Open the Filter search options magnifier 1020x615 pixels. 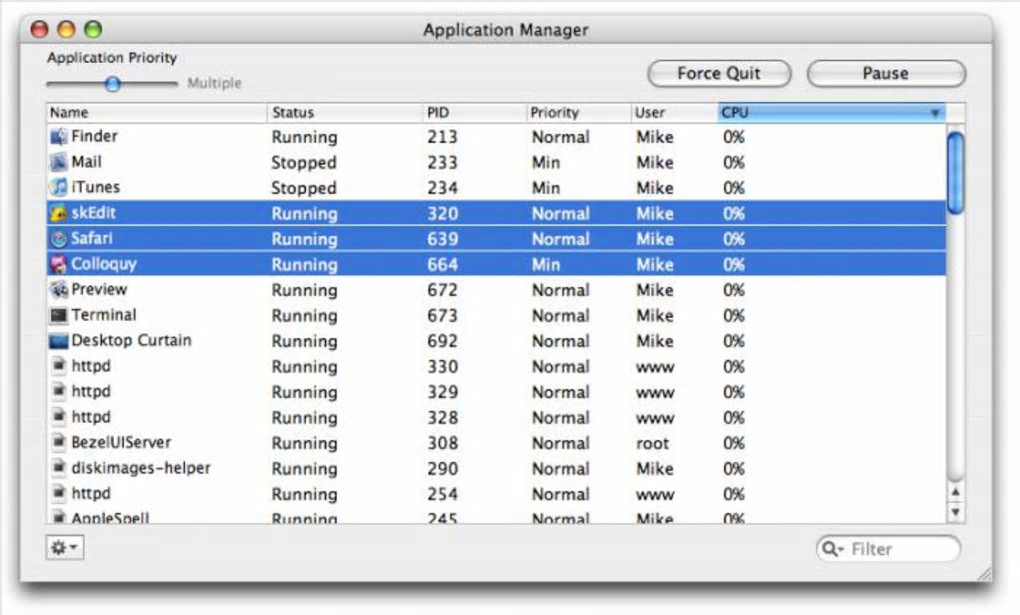(832, 549)
